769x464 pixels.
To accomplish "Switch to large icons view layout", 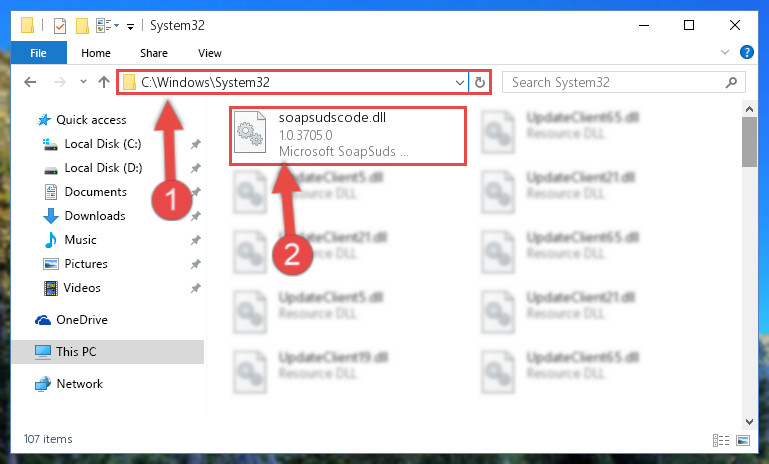I will pos(743,440).
